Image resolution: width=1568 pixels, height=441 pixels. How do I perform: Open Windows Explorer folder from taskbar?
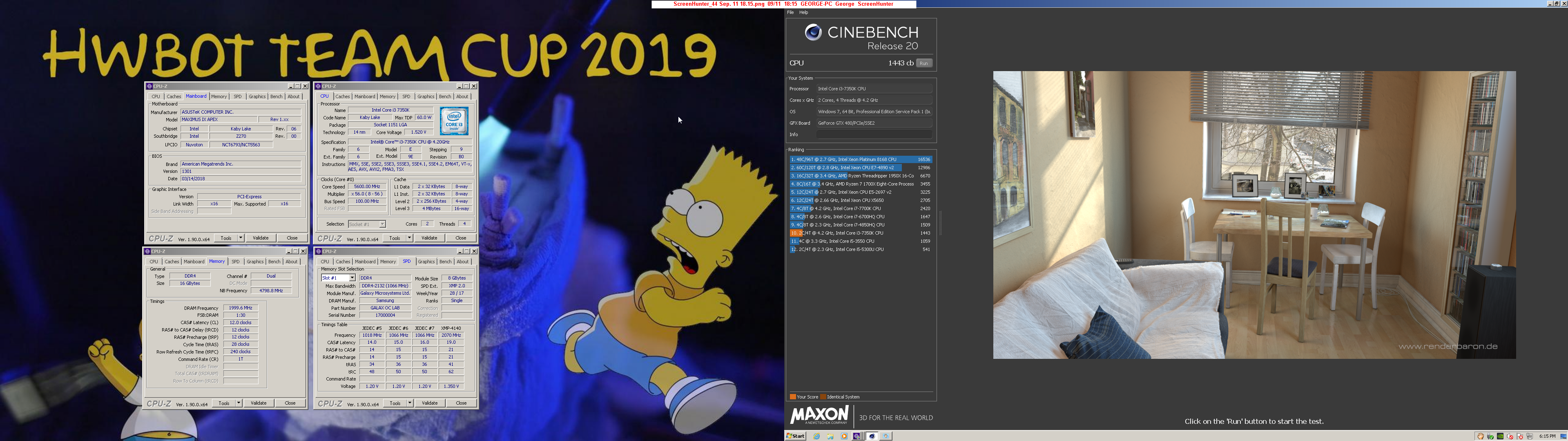coord(830,436)
